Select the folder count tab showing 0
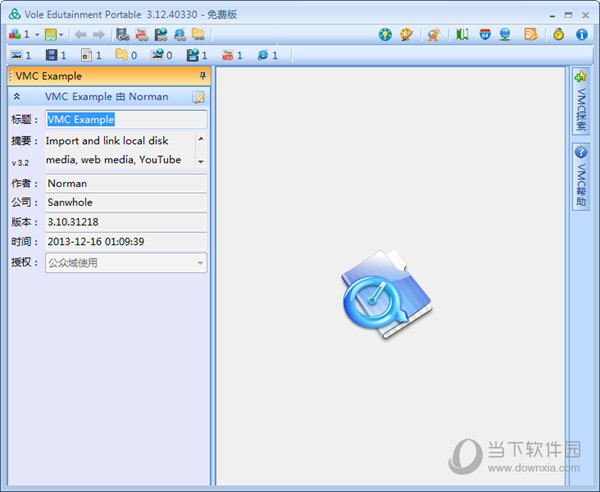600x492 pixels. (126, 55)
